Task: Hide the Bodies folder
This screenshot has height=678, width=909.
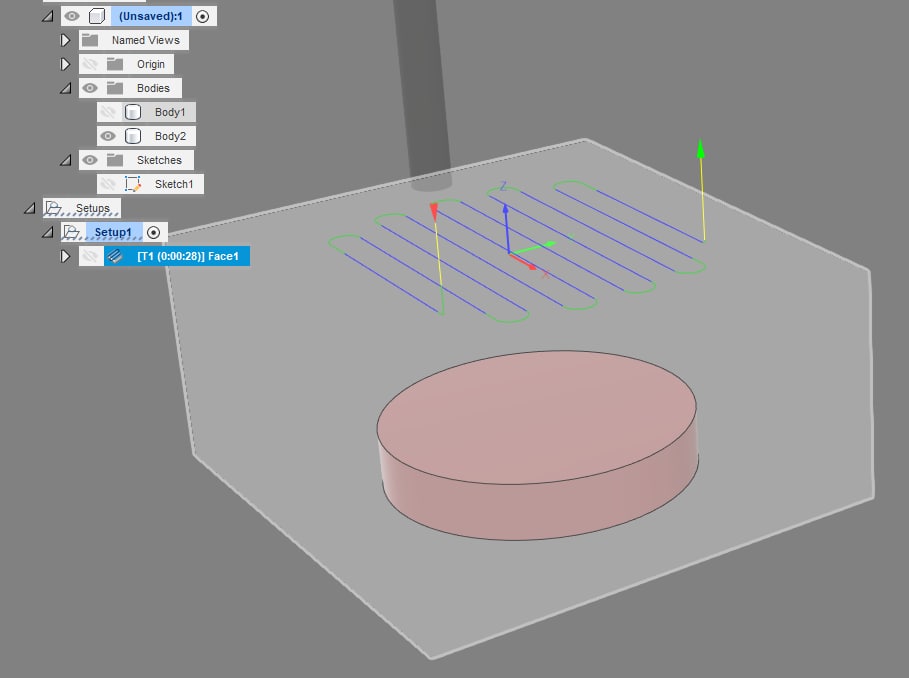Action: click(x=90, y=88)
